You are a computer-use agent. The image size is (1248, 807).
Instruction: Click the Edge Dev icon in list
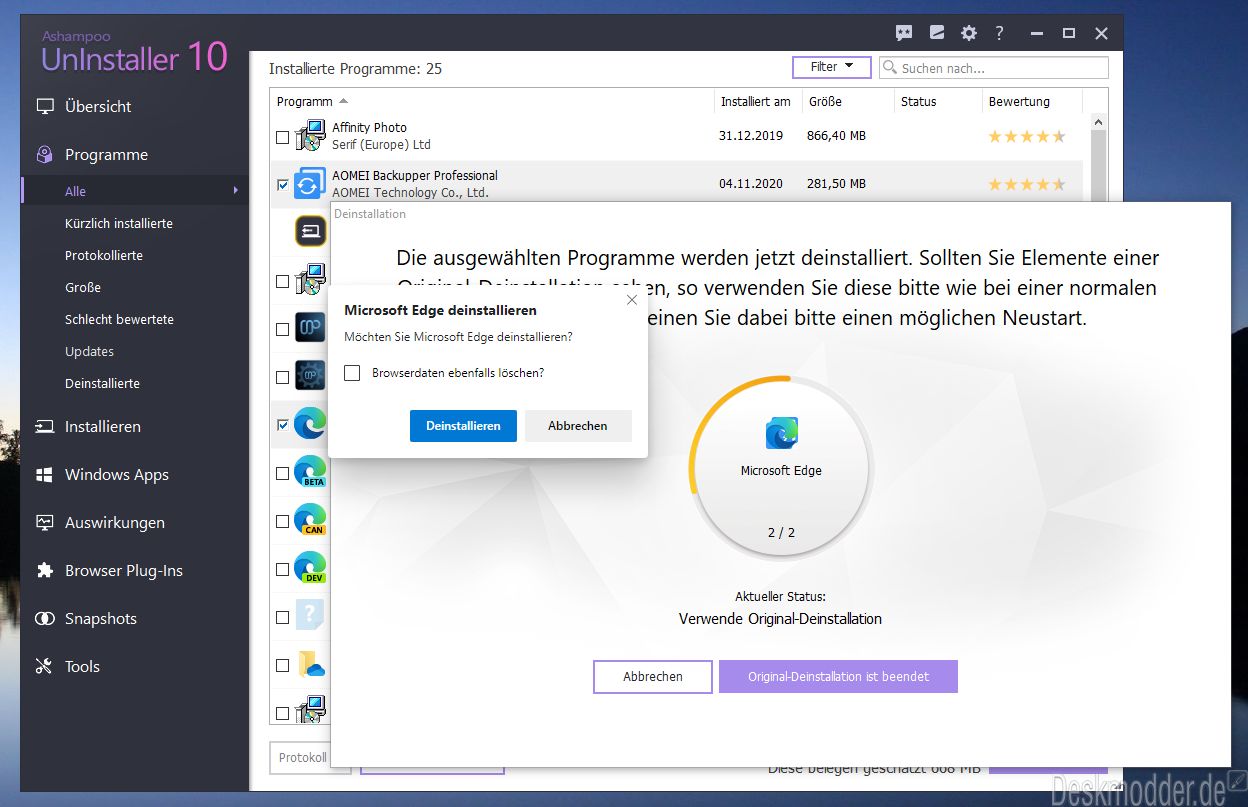311,568
